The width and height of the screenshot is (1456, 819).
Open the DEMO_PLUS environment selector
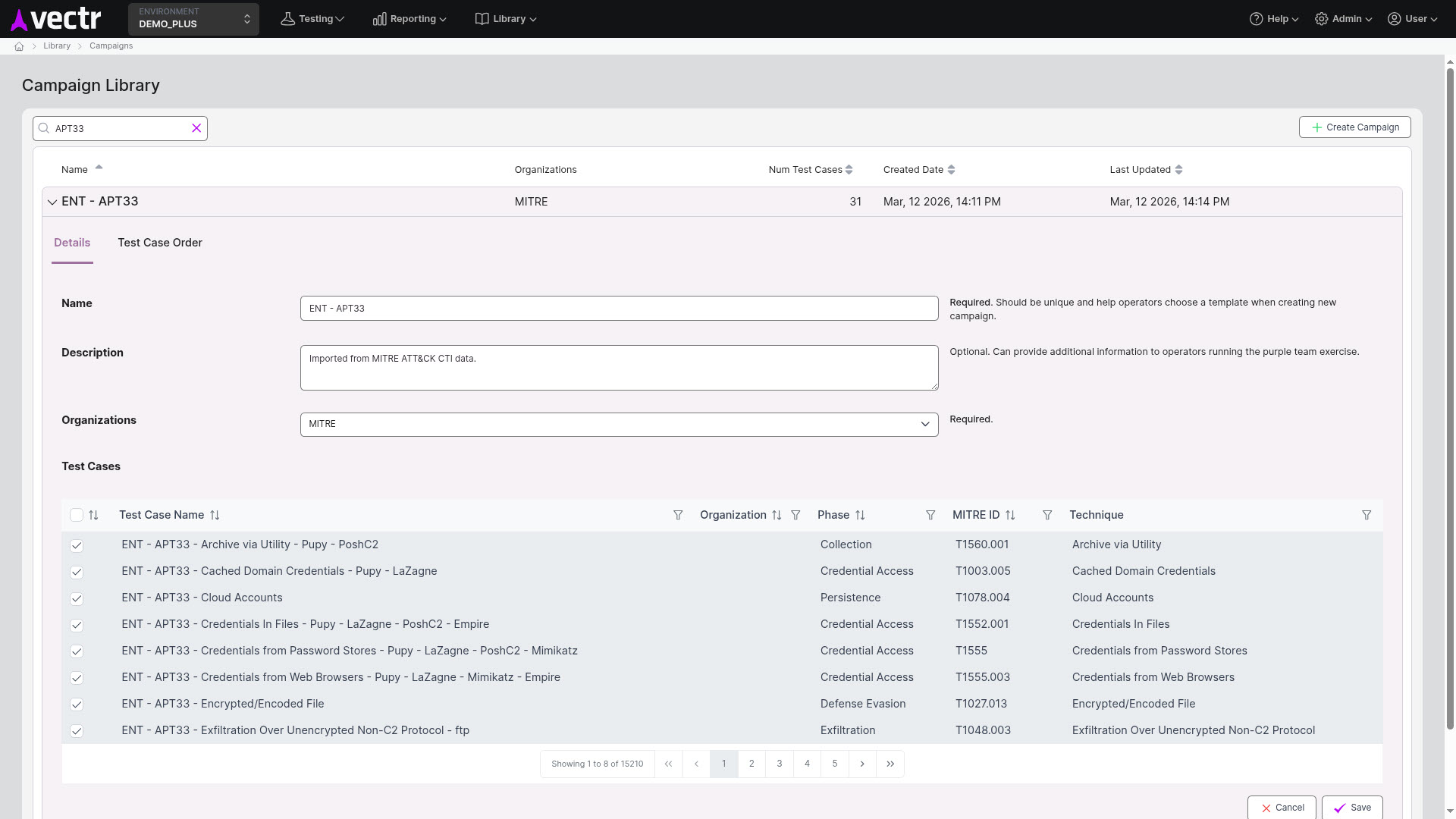click(x=193, y=19)
